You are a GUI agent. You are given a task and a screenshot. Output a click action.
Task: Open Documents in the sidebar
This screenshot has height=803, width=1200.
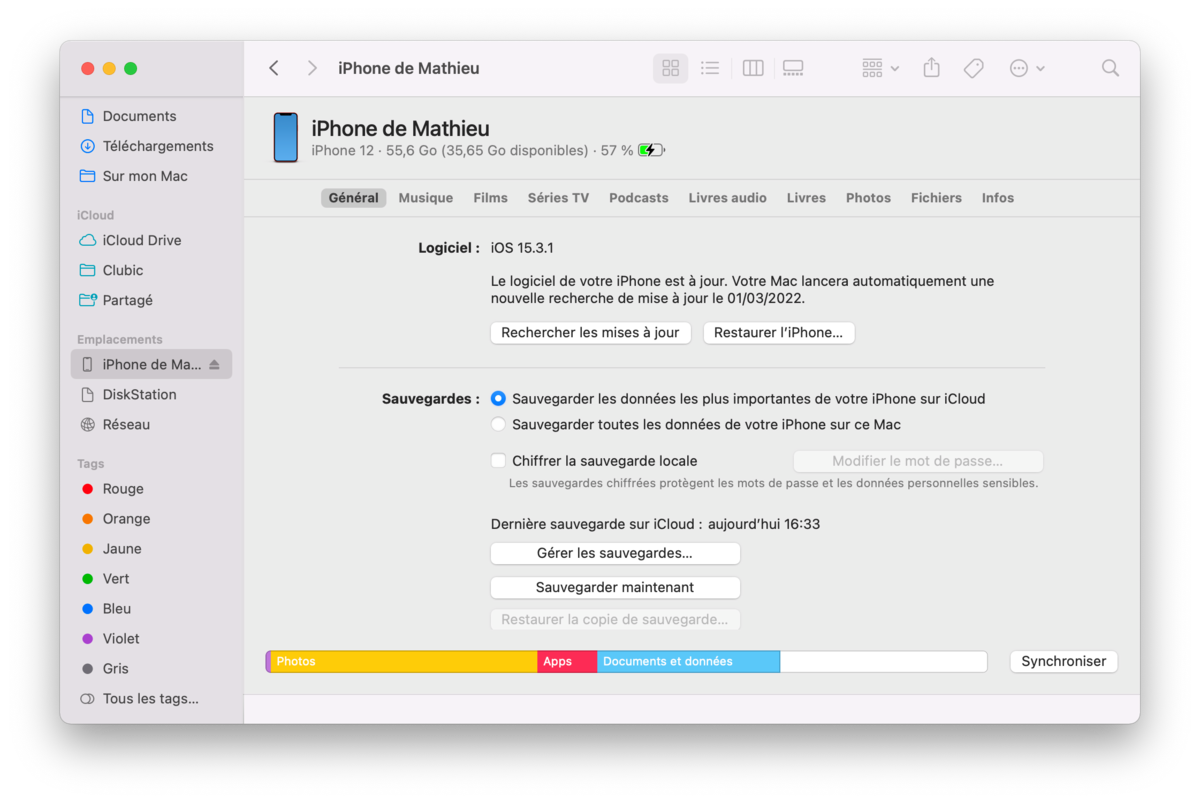point(139,116)
